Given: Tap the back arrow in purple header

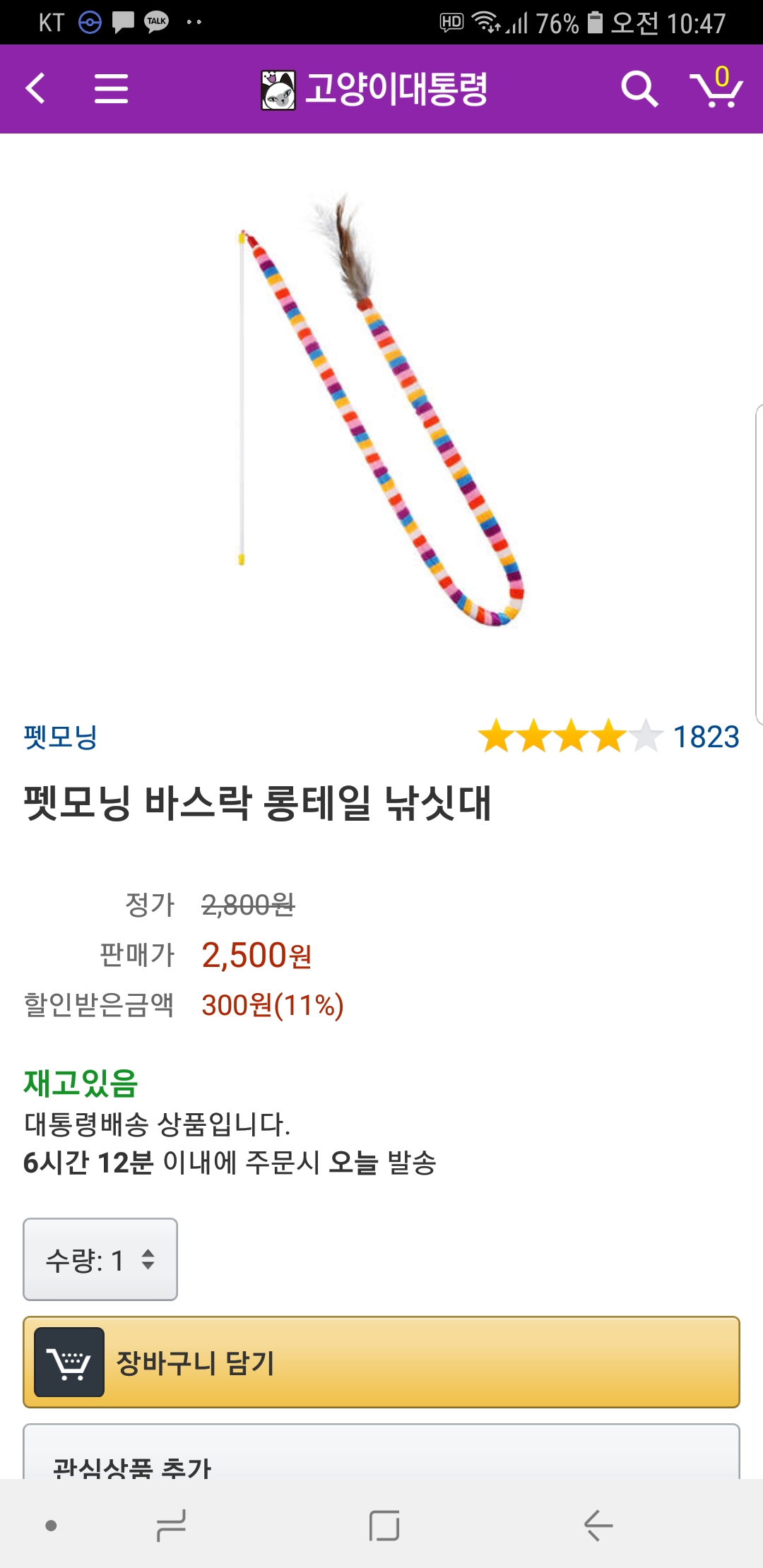Looking at the screenshot, I should tap(35, 89).
